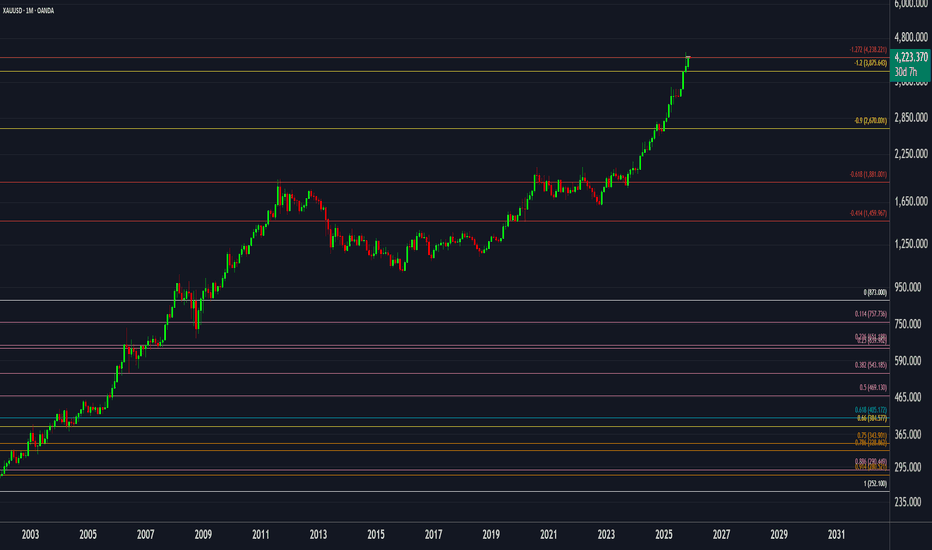This screenshot has width=932, height=550.
Task: Select the 235.000 price scale tick
Action: click(x=910, y=502)
